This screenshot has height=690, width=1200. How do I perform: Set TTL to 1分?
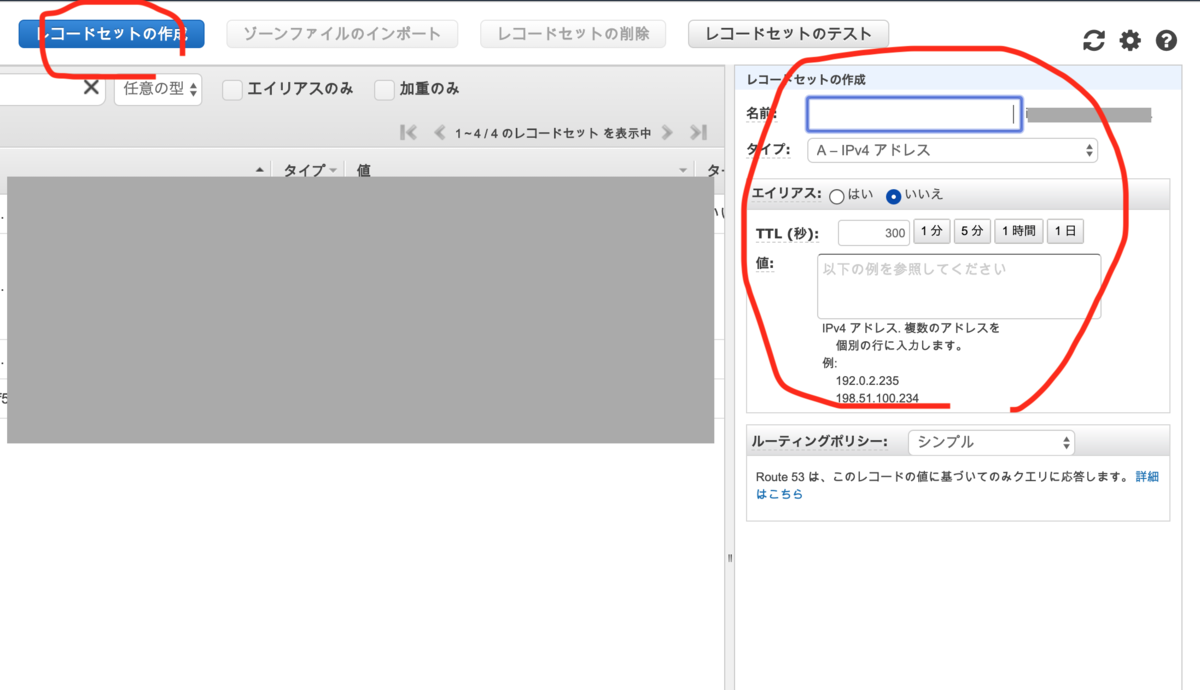click(x=931, y=232)
